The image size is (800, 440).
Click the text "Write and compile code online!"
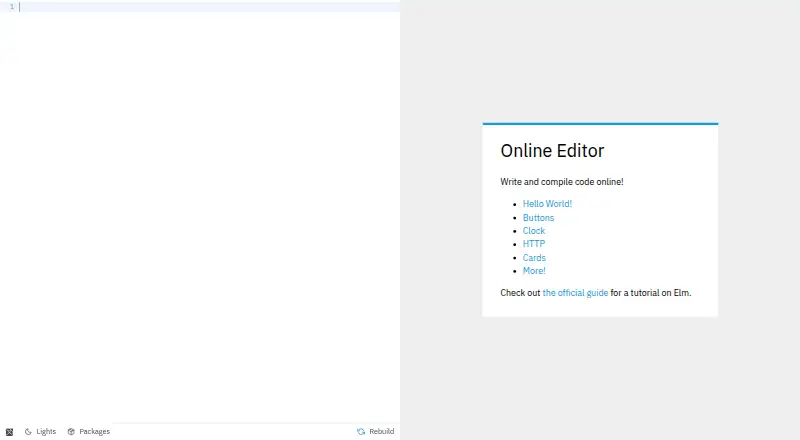tap(562, 182)
